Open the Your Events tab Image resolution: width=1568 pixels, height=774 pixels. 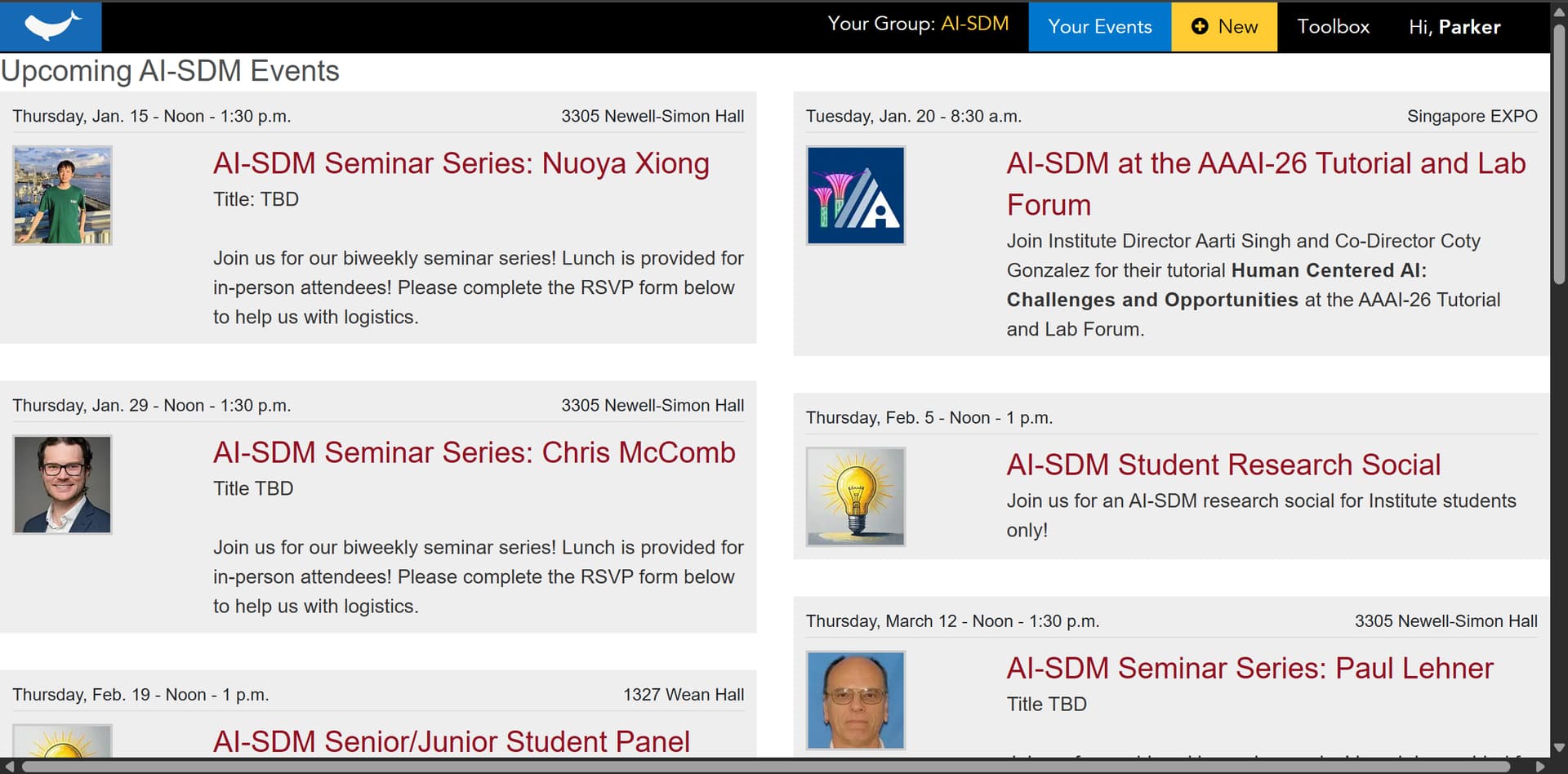click(1099, 27)
